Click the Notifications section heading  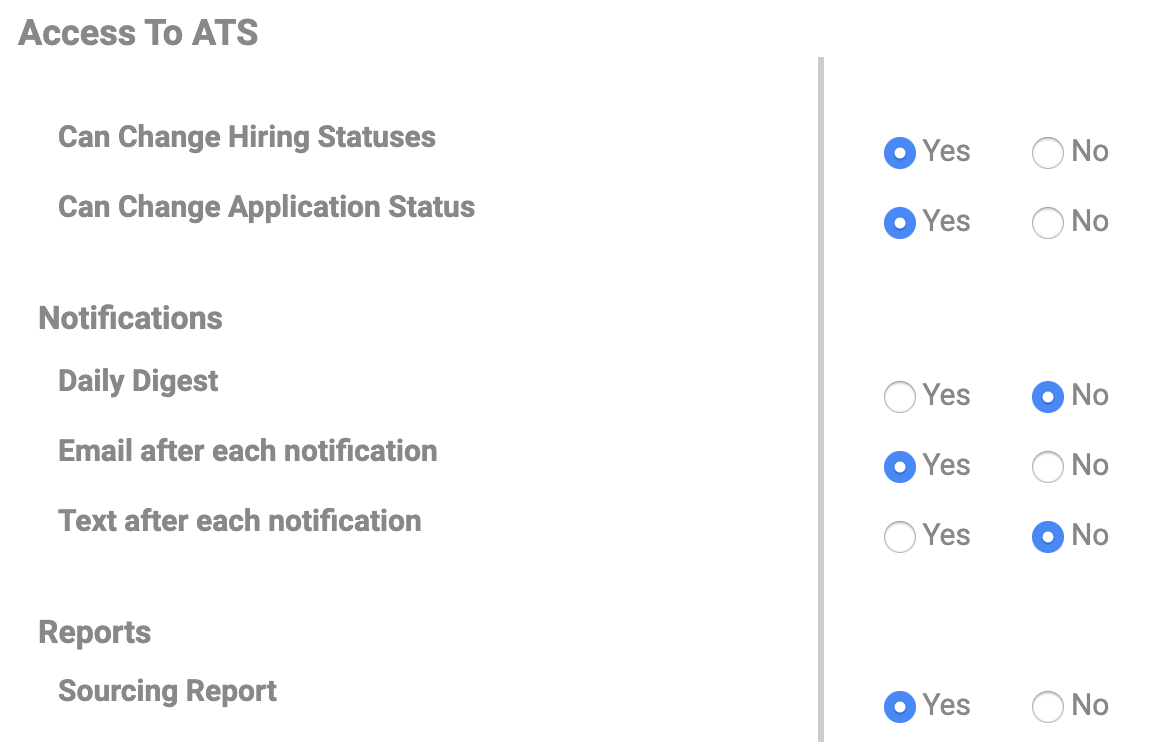(130, 318)
